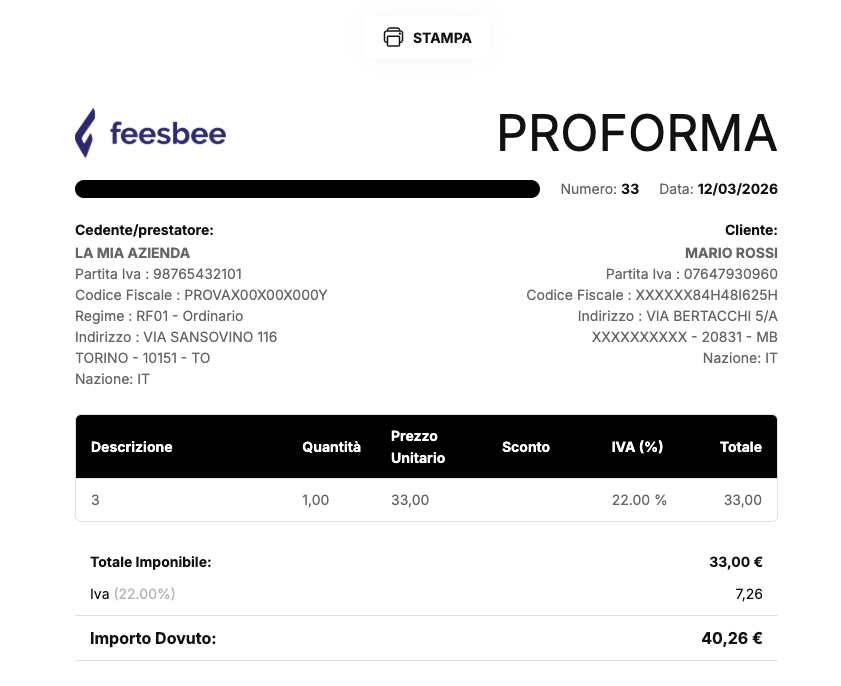Select the PROFORMA document title
Image resolution: width=841 pixels, height=686 pixels.
636,134
